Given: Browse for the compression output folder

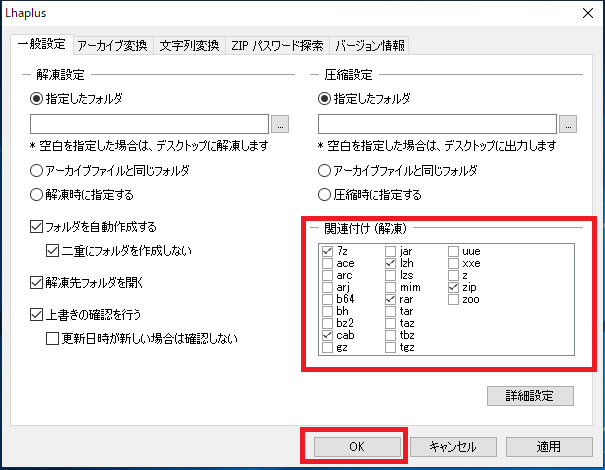Looking at the screenshot, I should (x=568, y=124).
